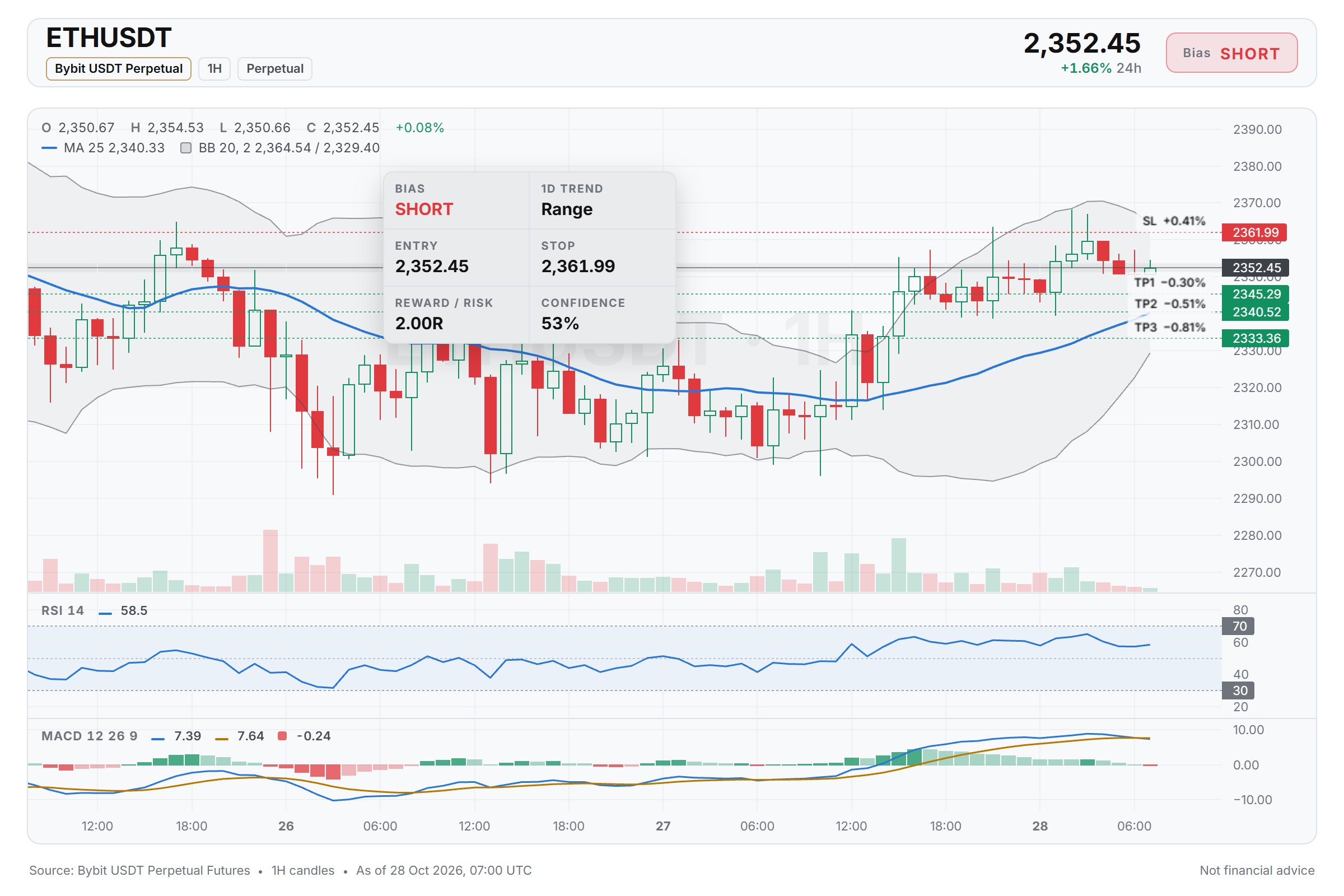The width and height of the screenshot is (1344, 896).
Task: Click the Bybit USDT Perpetual badge
Action: coord(118,68)
